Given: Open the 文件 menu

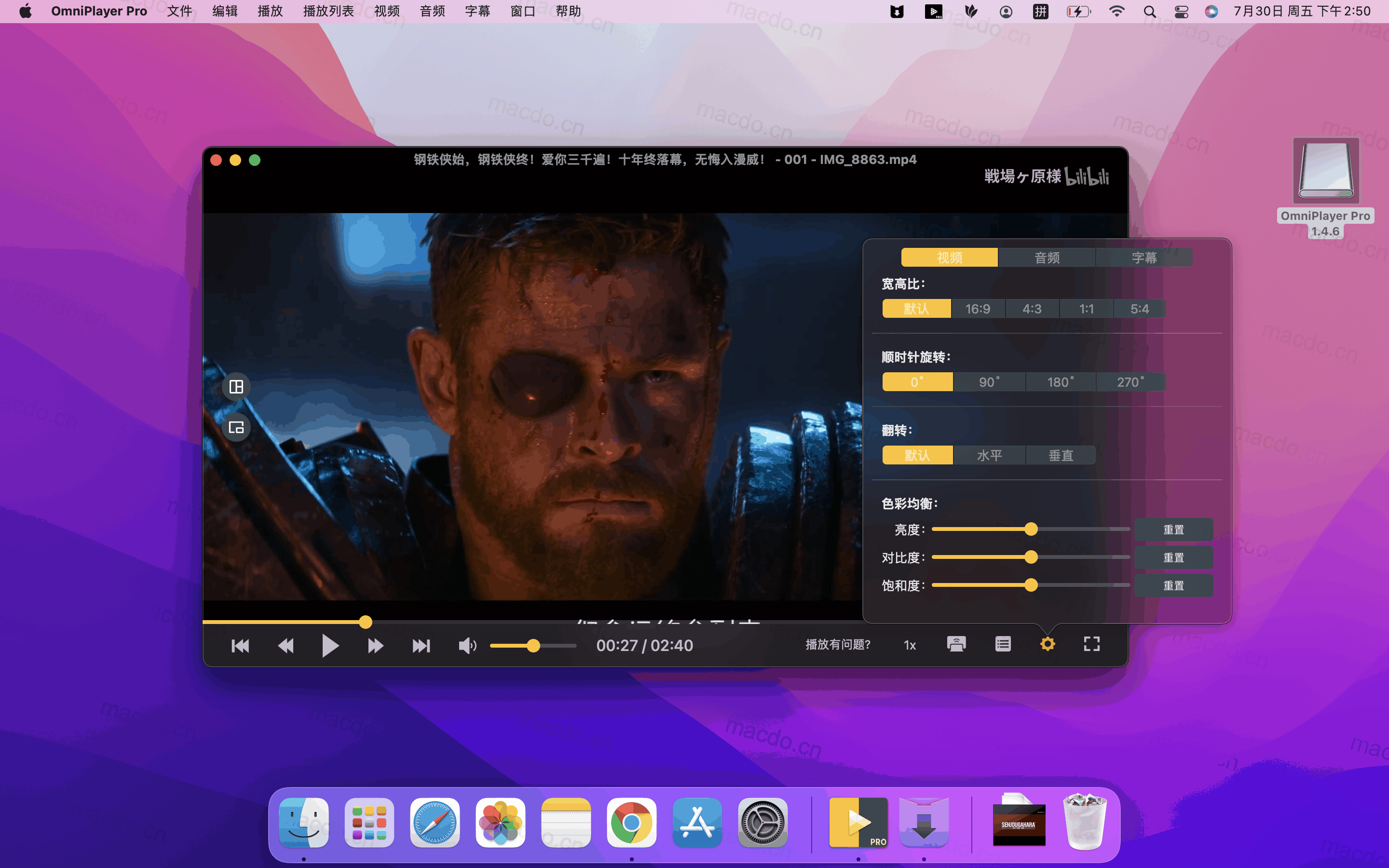Looking at the screenshot, I should tap(179, 11).
